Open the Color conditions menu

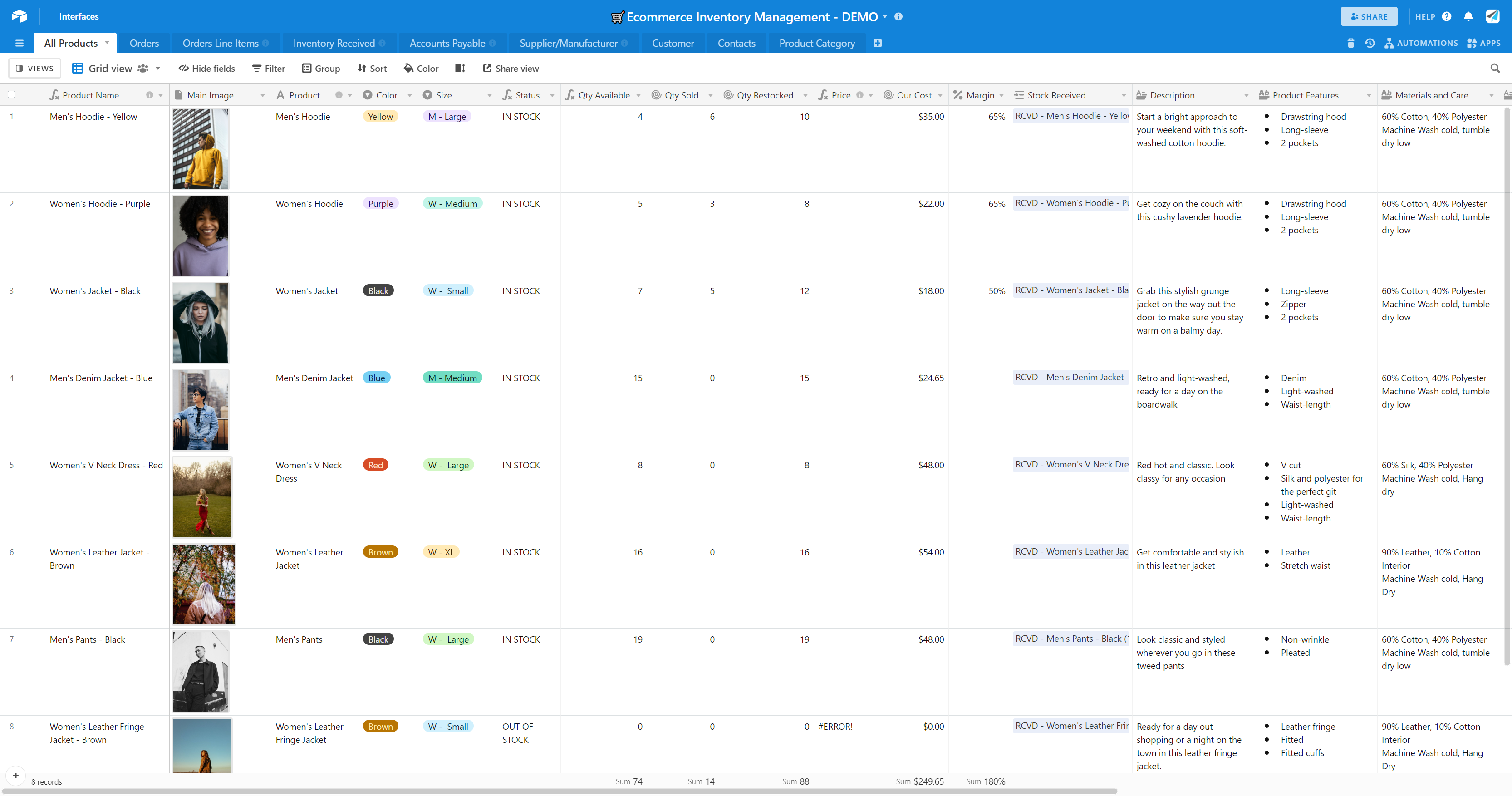(x=421, y=68)
